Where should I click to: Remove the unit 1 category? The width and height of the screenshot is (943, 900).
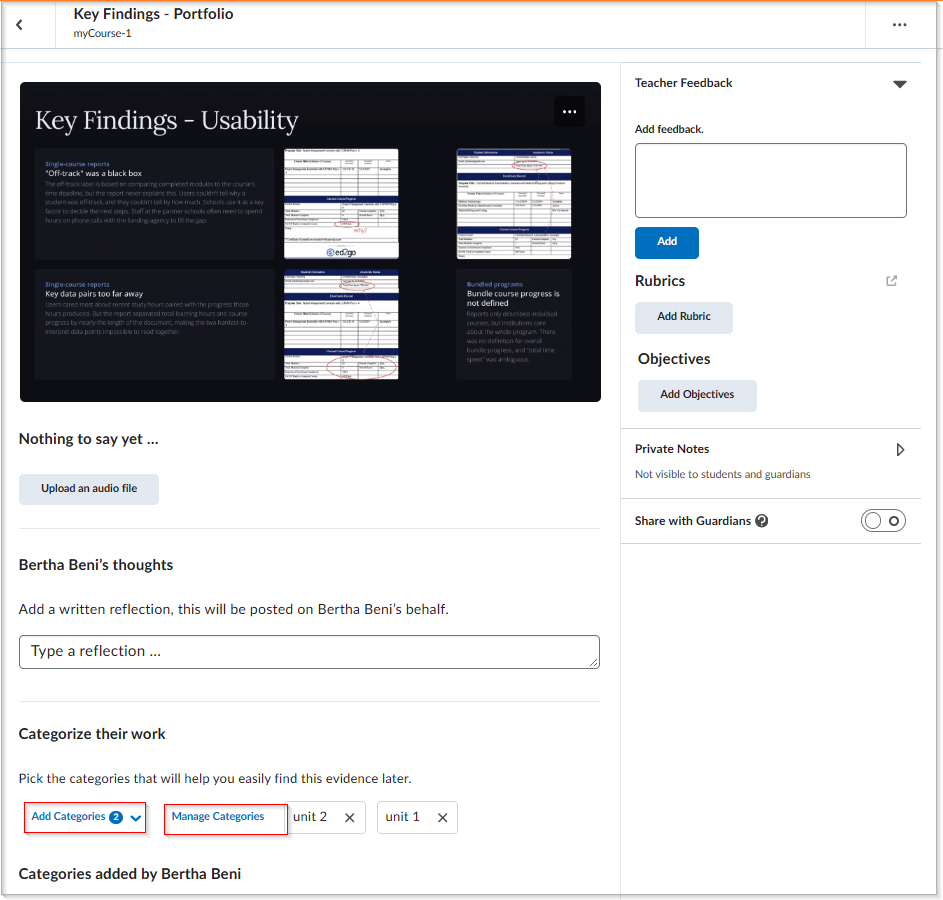(x=442, y=818)
